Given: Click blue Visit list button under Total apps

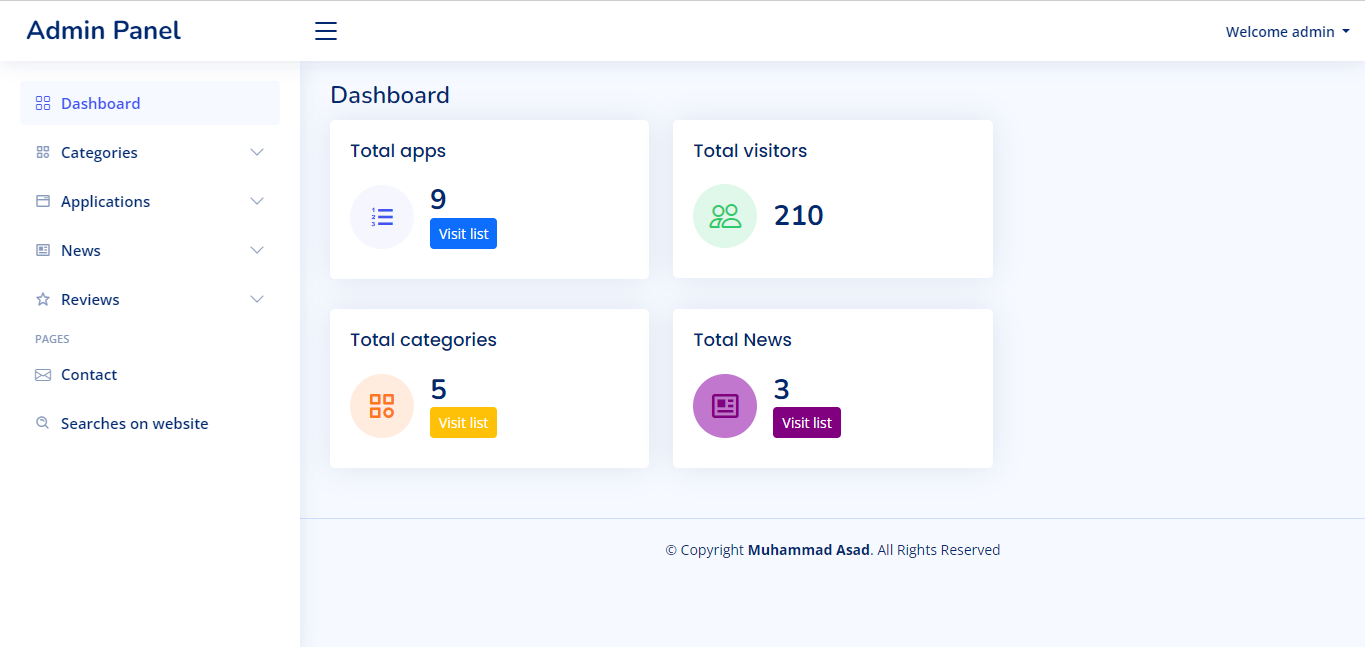Looking at the screenshot, I should (463, 234).
